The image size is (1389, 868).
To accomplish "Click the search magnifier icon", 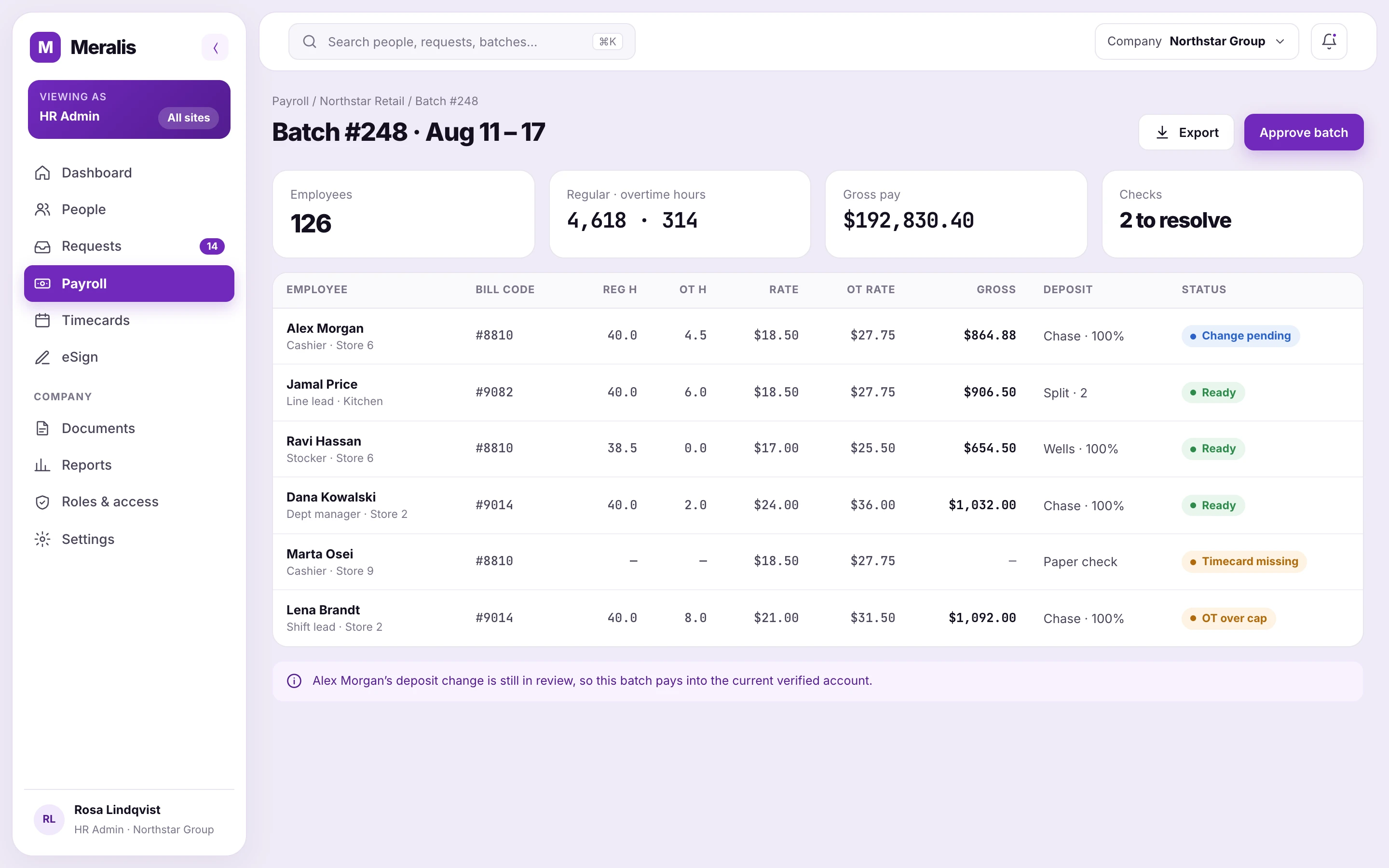I will [309, 41].
